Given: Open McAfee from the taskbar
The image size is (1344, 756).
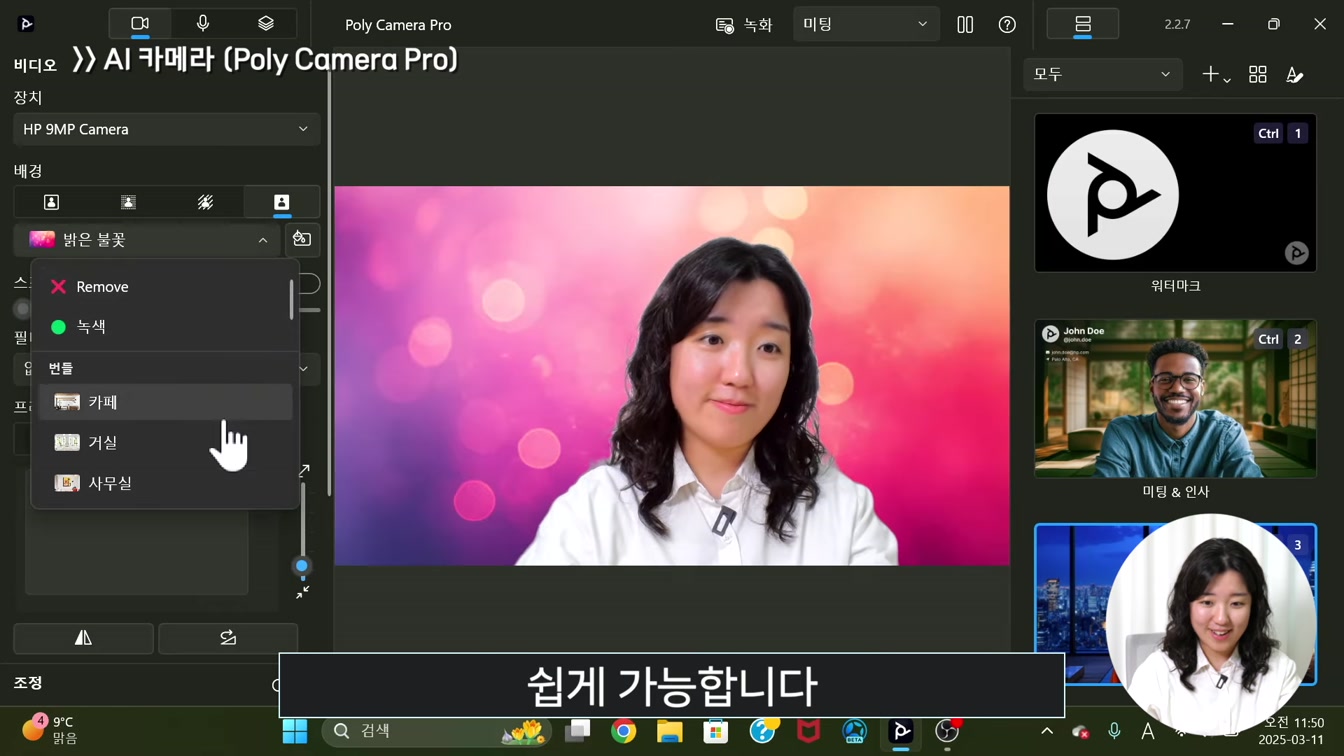Looking at the screenshot, I should [x=808, y=731].
